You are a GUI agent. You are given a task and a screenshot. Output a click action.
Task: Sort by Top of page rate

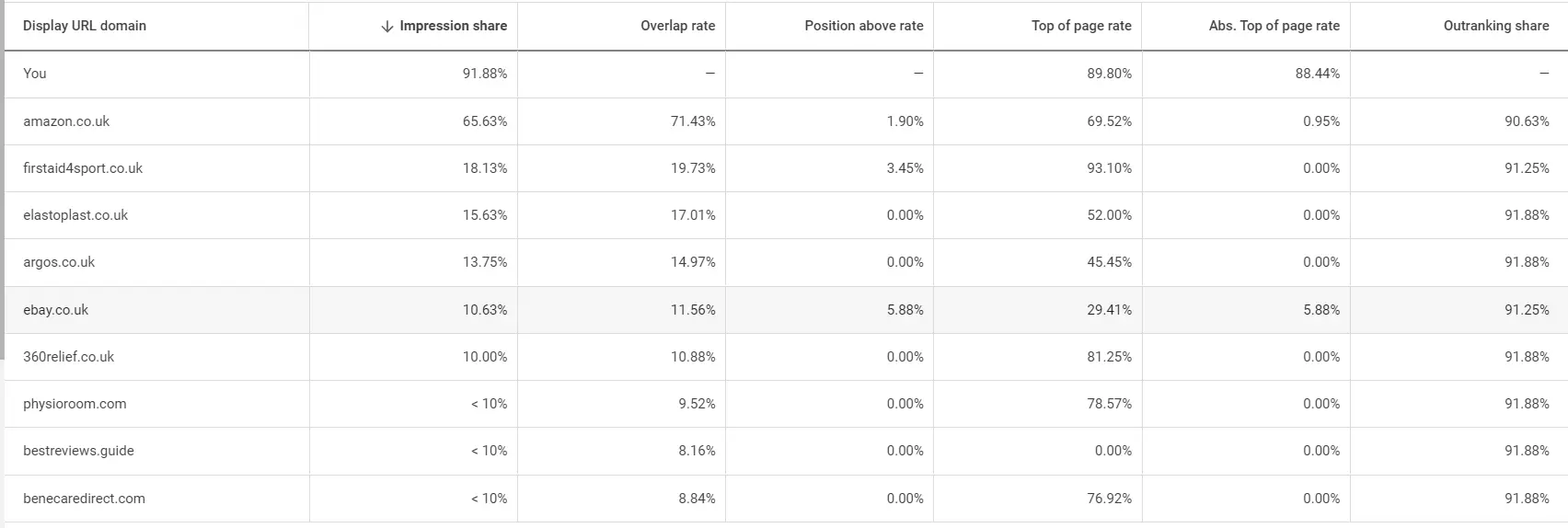pos(1081,26)
